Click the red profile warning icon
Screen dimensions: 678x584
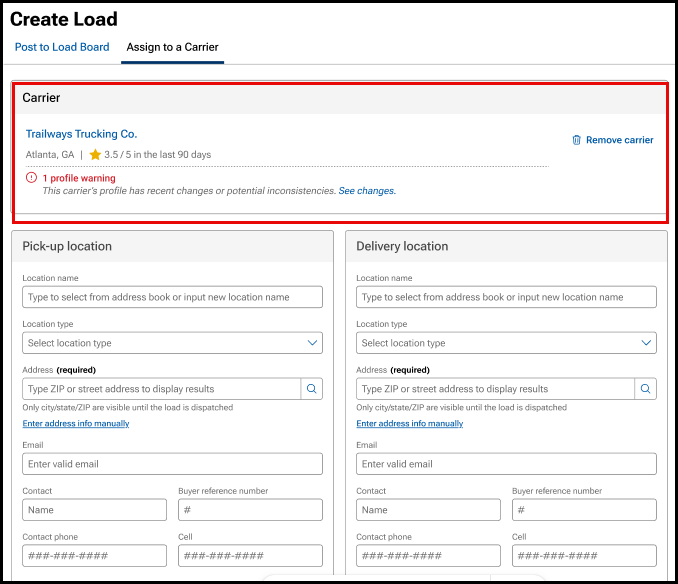click(x=31, y=178)
